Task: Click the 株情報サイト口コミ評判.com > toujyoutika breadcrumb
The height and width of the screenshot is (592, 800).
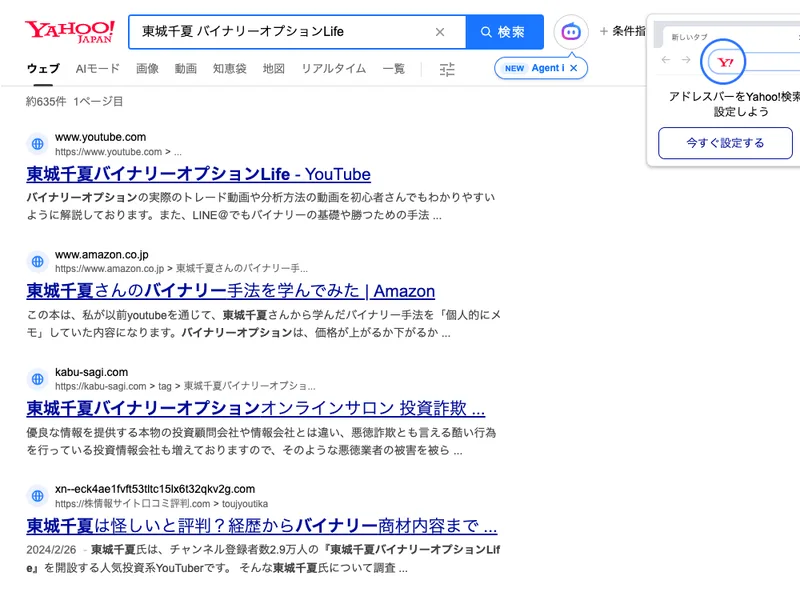Action: (161, 504)
